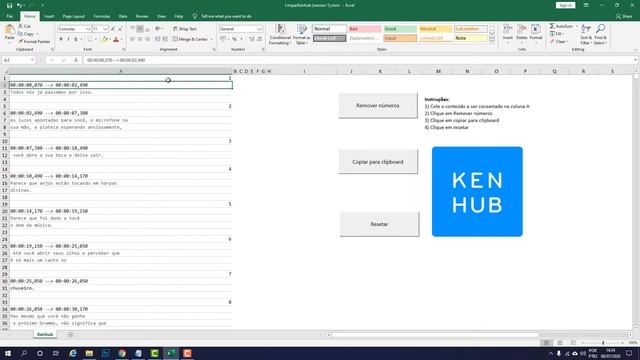
Task: Open Format as Table gallery
Action: 302,34
